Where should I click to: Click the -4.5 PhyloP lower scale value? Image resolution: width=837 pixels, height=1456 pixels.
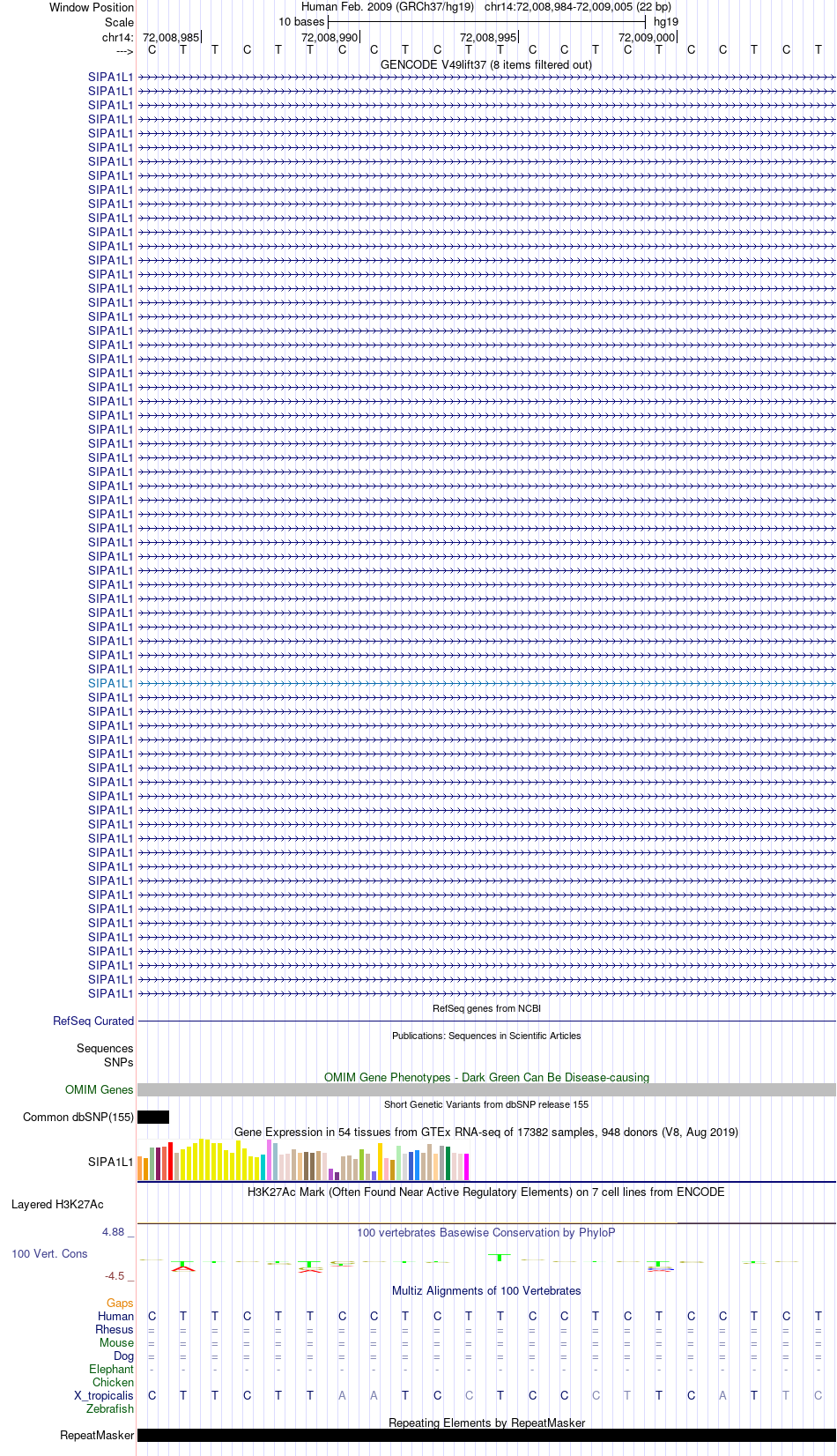(115, 1275)
